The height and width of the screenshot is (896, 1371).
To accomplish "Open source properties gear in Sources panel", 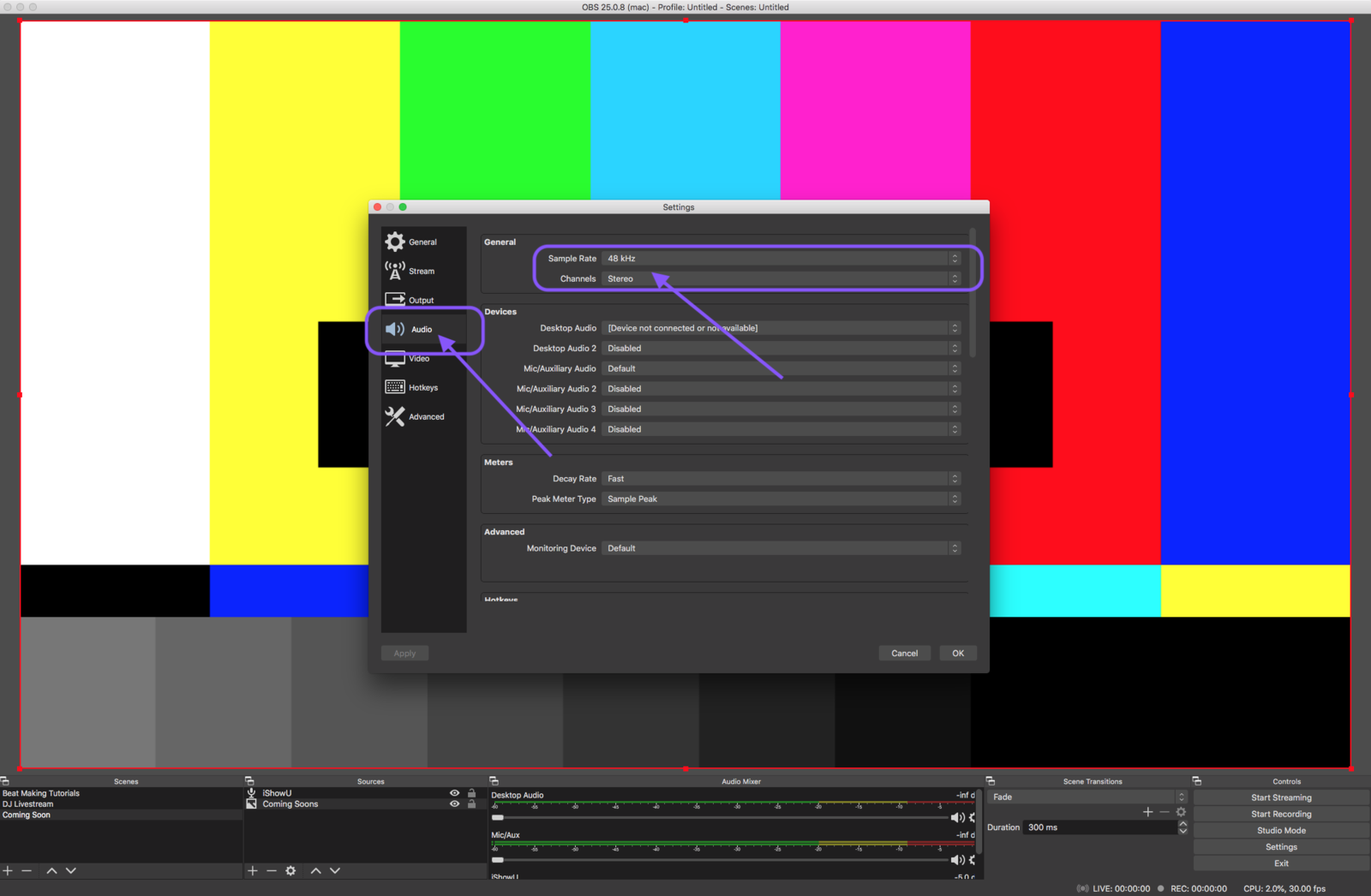I will 290,870.
